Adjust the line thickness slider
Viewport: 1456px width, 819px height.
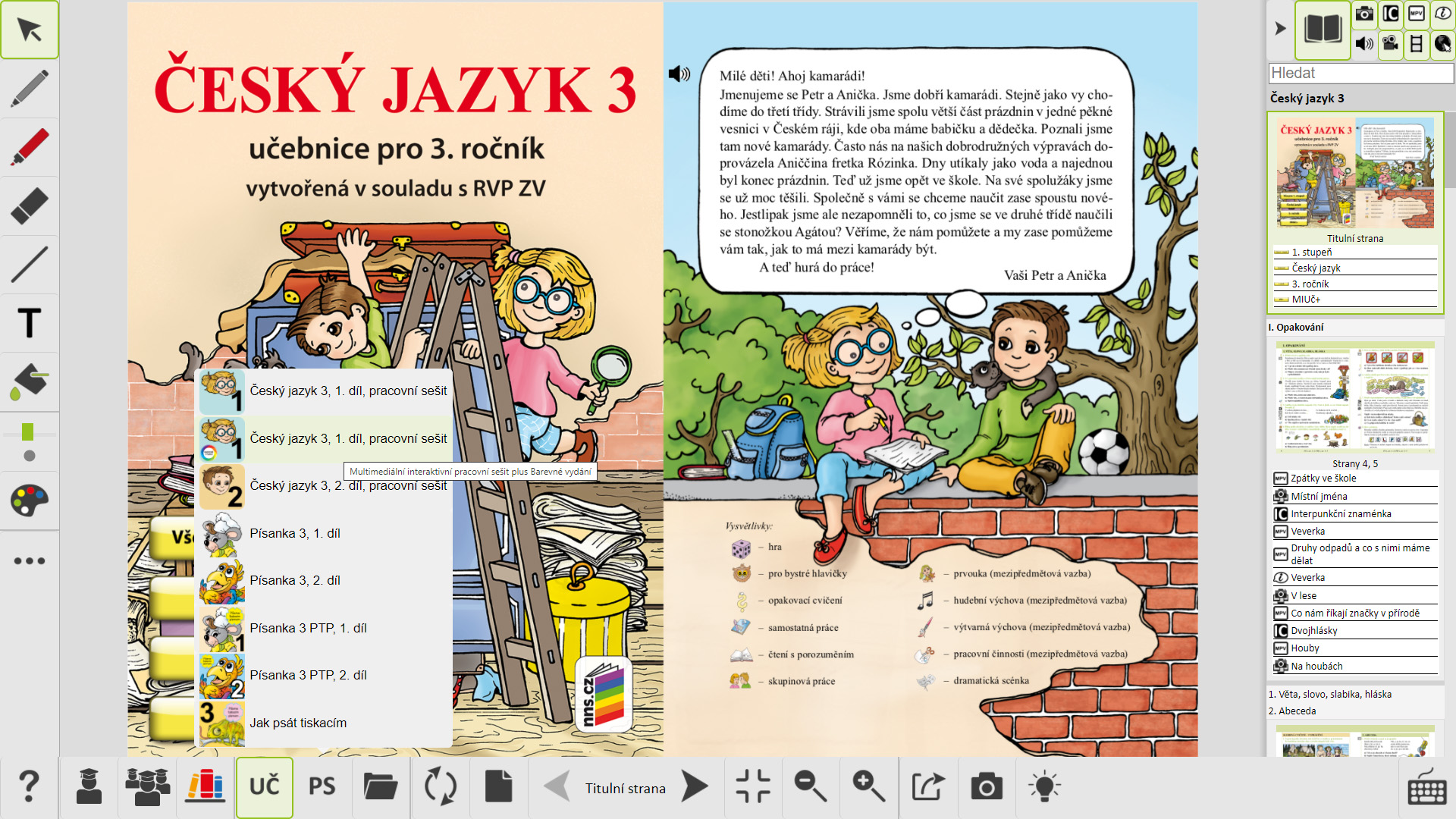(29, 434)
